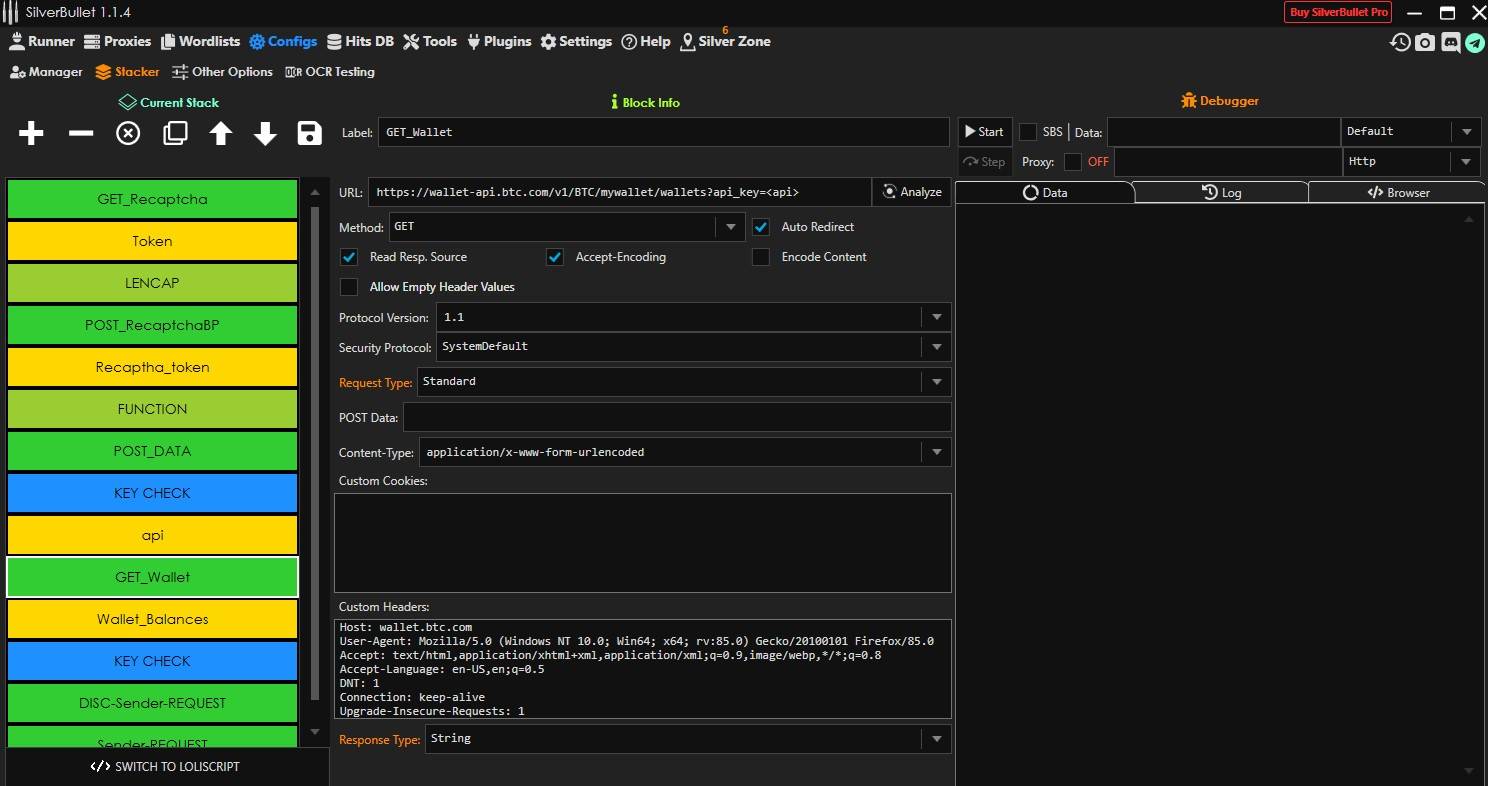Click the minus icon to remove block

(x=80, y=133)
